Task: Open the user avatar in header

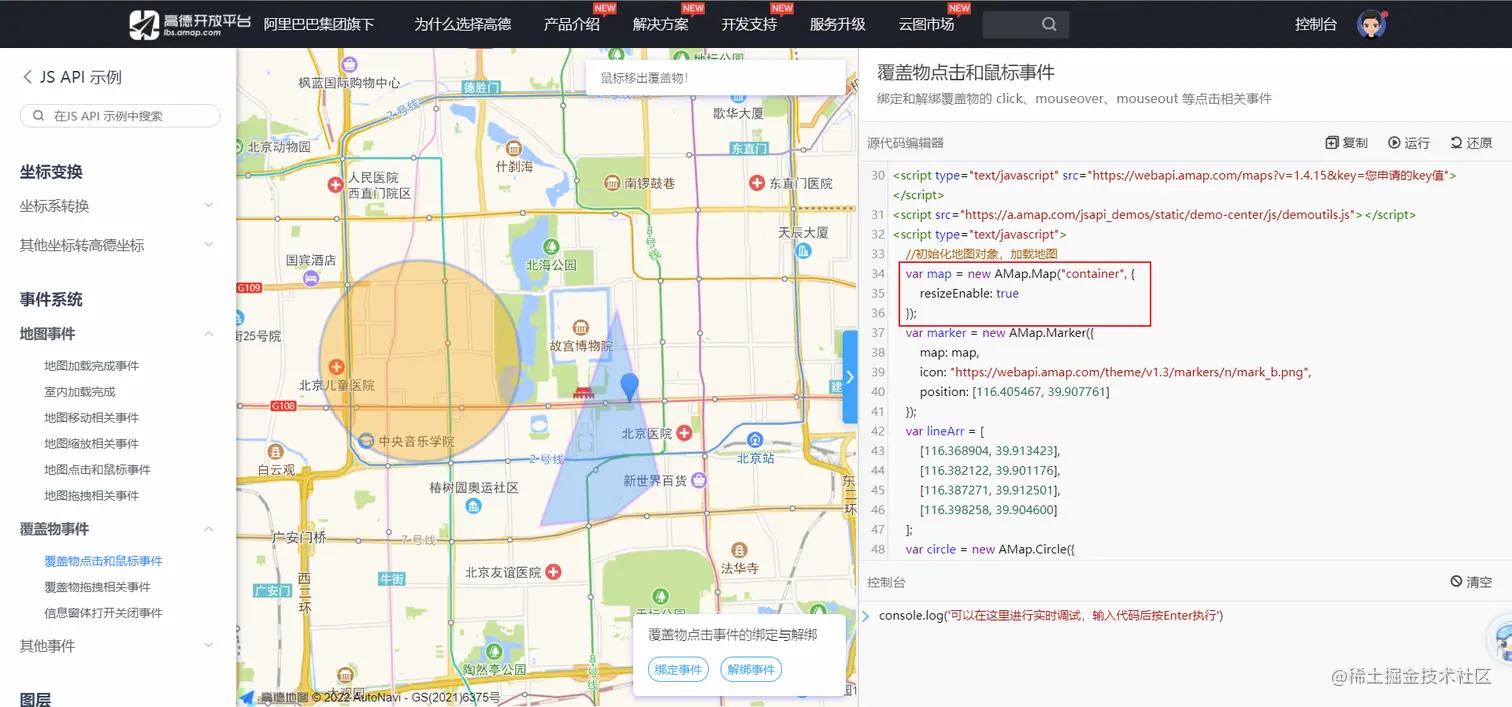Action: [x=1371, y=24]
